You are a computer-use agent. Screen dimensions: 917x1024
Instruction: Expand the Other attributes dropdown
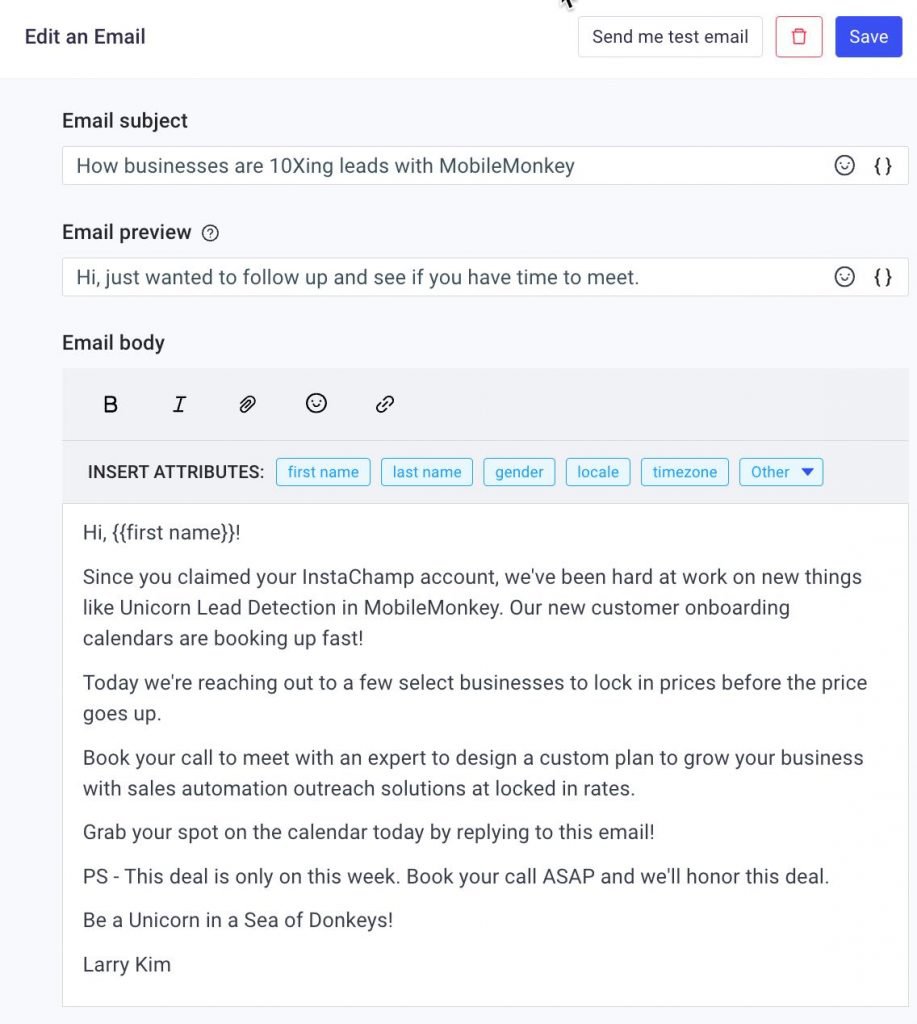(781, 472)
